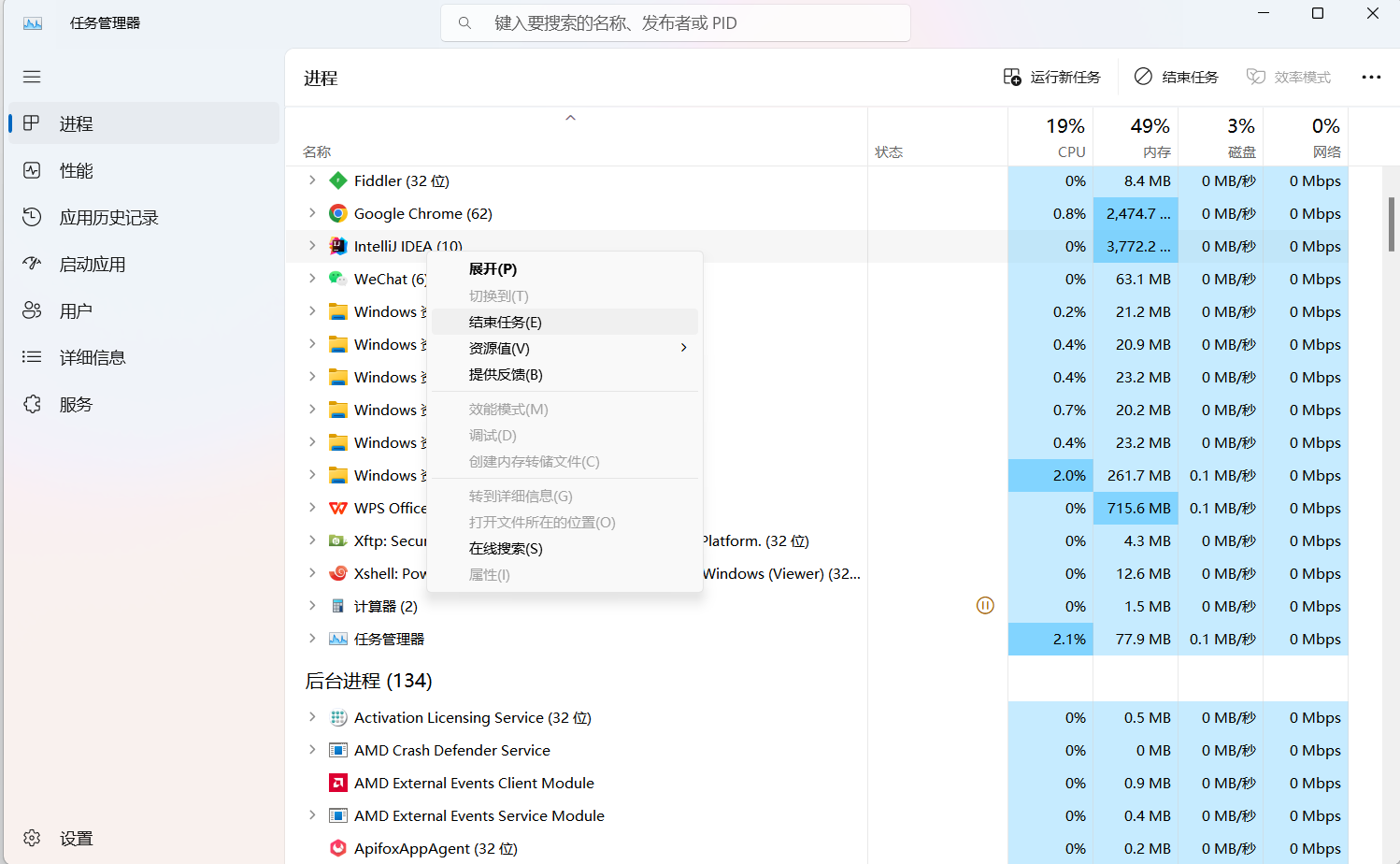Expand the Activation Licensing Service group
Viewport: 1400px width, 864px height.
point(312,717)
